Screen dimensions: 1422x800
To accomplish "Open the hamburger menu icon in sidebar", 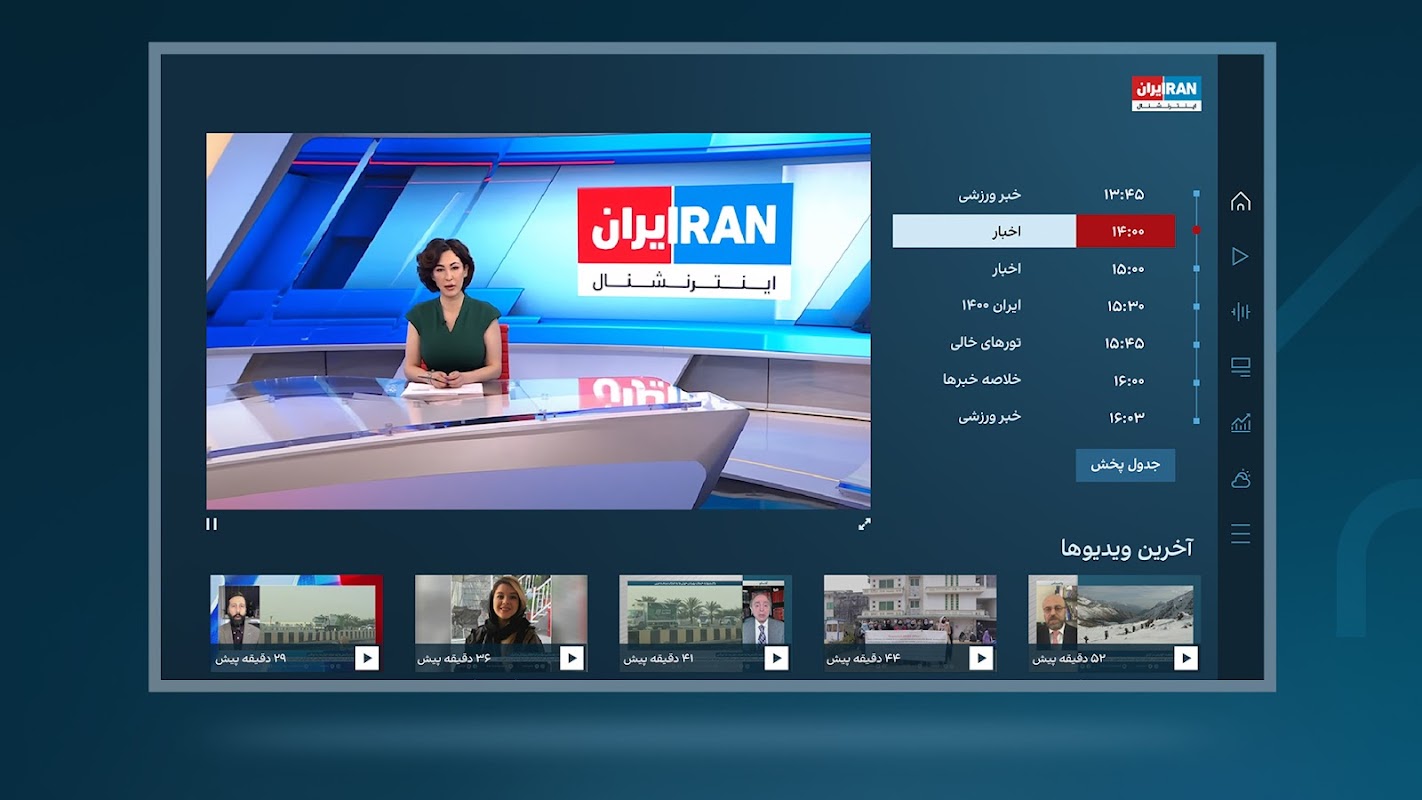I will [x=1240, y=534].
